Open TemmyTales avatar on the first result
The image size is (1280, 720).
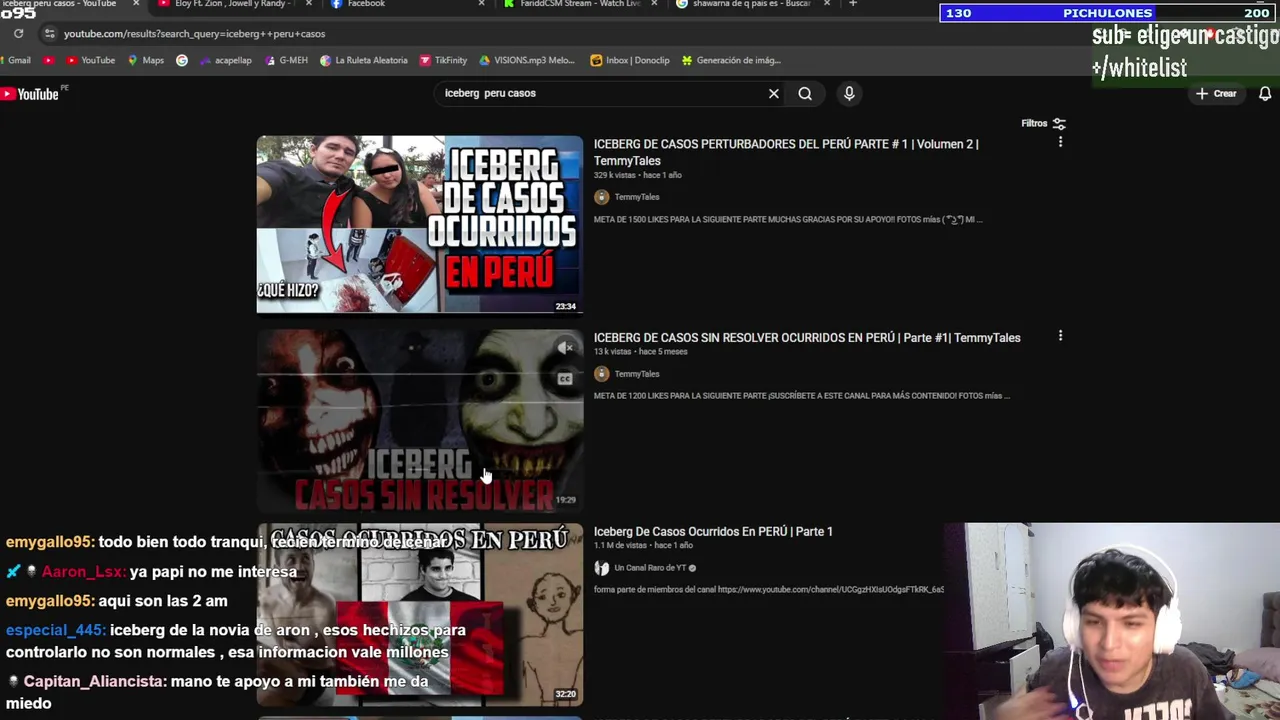(601, 197)
